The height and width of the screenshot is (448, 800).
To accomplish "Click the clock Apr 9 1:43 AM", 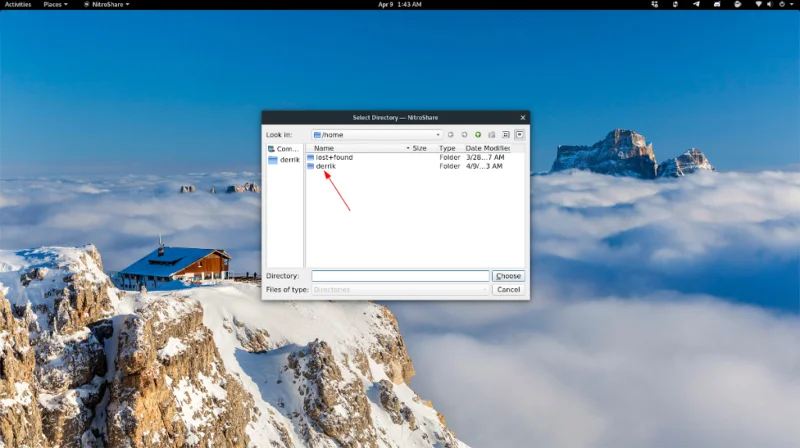I will pyautogui.click(x=399, y=4).
